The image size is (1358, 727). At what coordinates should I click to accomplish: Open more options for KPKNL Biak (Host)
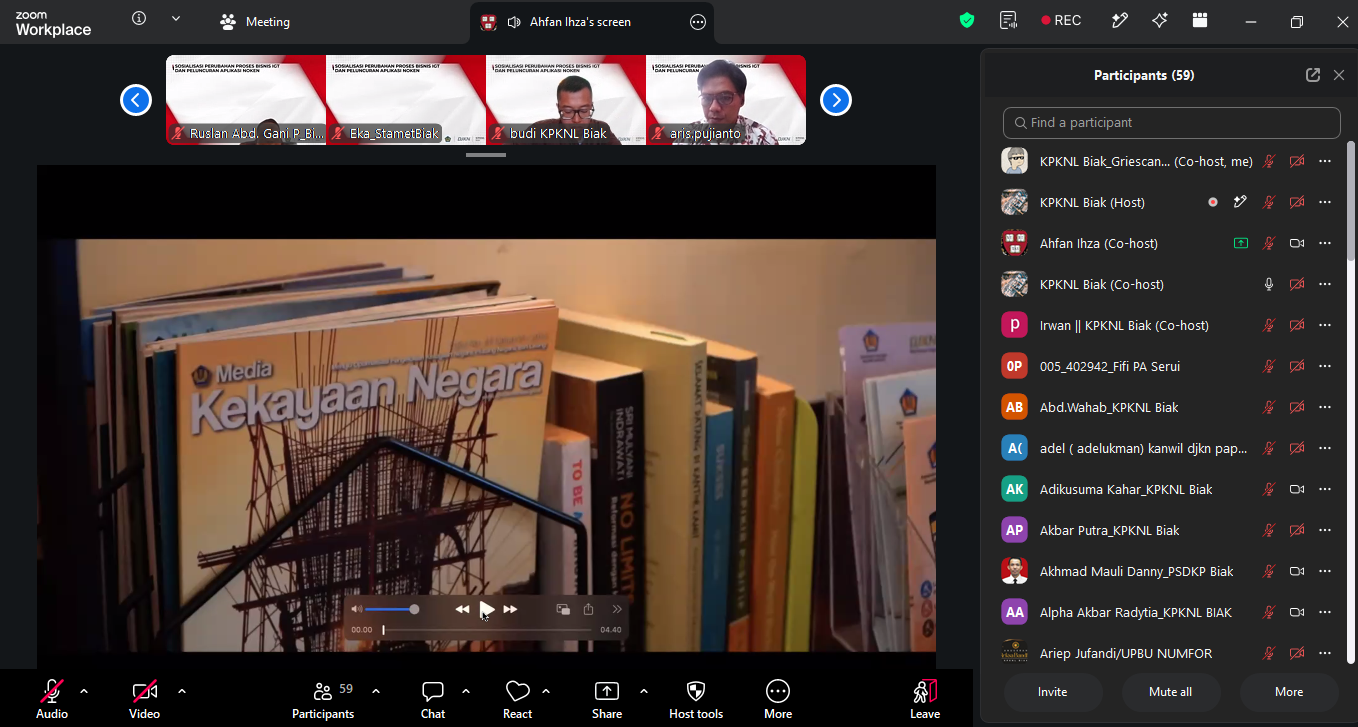(1325, 202)
